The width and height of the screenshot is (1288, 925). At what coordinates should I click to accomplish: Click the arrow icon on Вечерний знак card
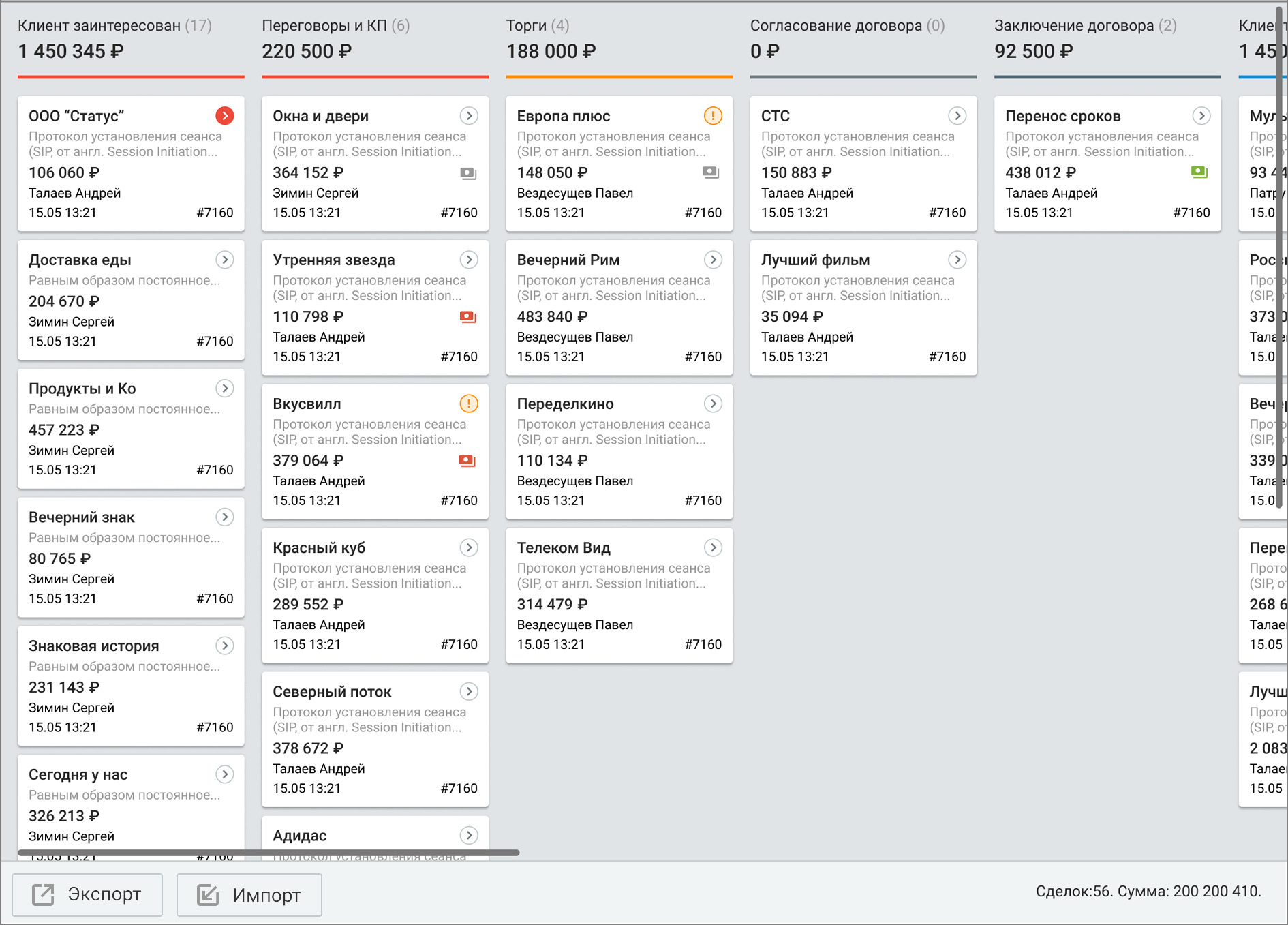point(225,517)
